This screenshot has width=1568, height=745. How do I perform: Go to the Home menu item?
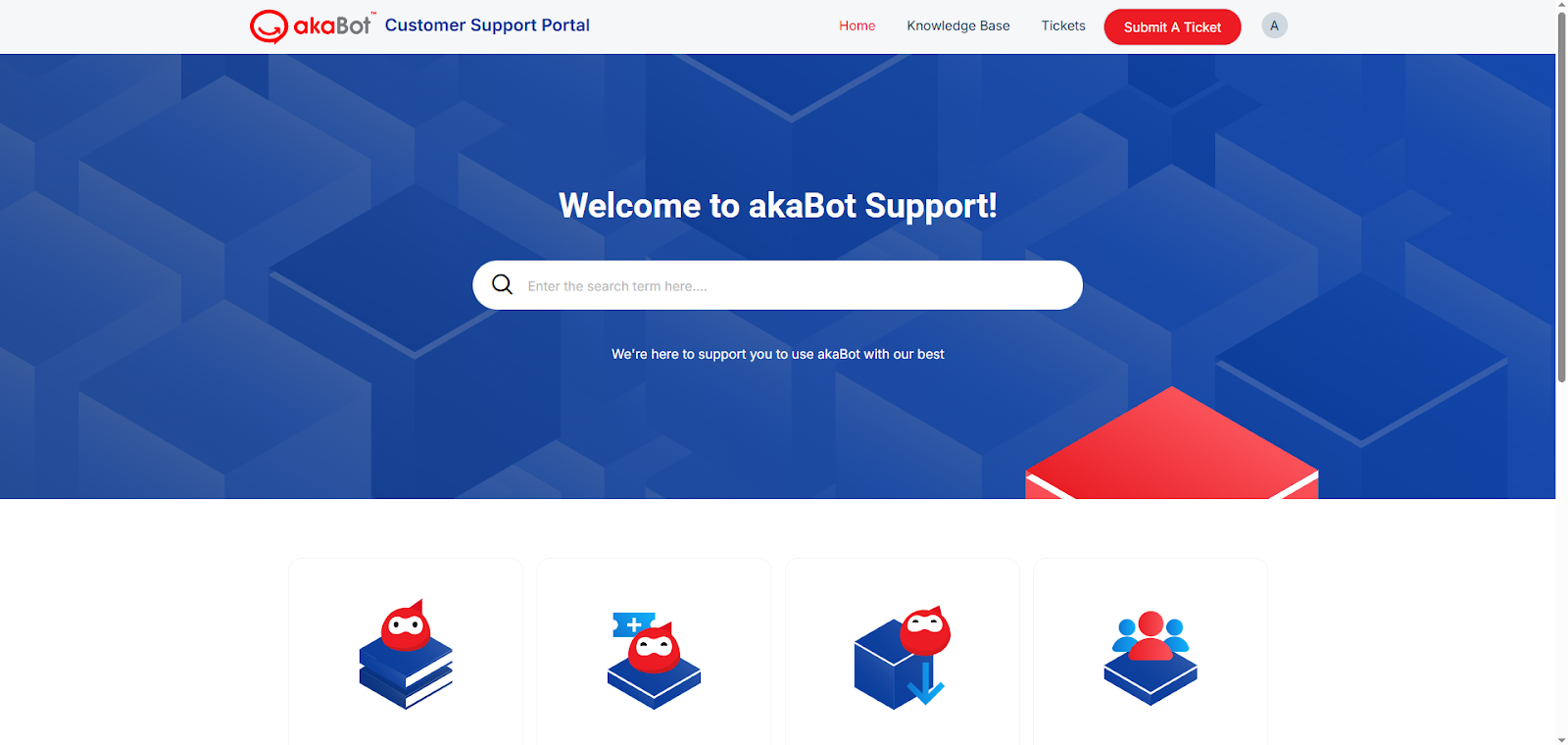click(857, 25)
